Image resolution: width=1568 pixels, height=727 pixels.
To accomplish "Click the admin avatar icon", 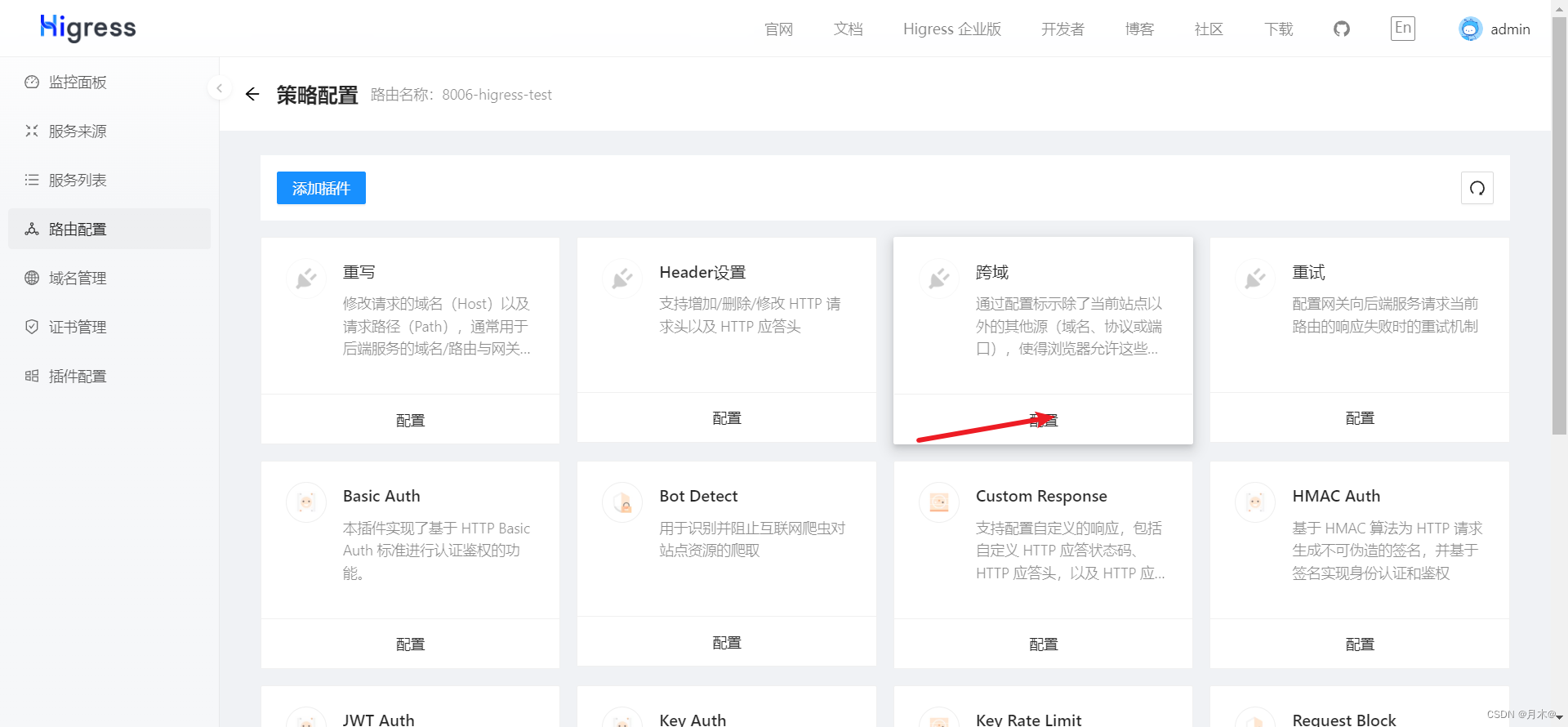I will (1470, 29).
